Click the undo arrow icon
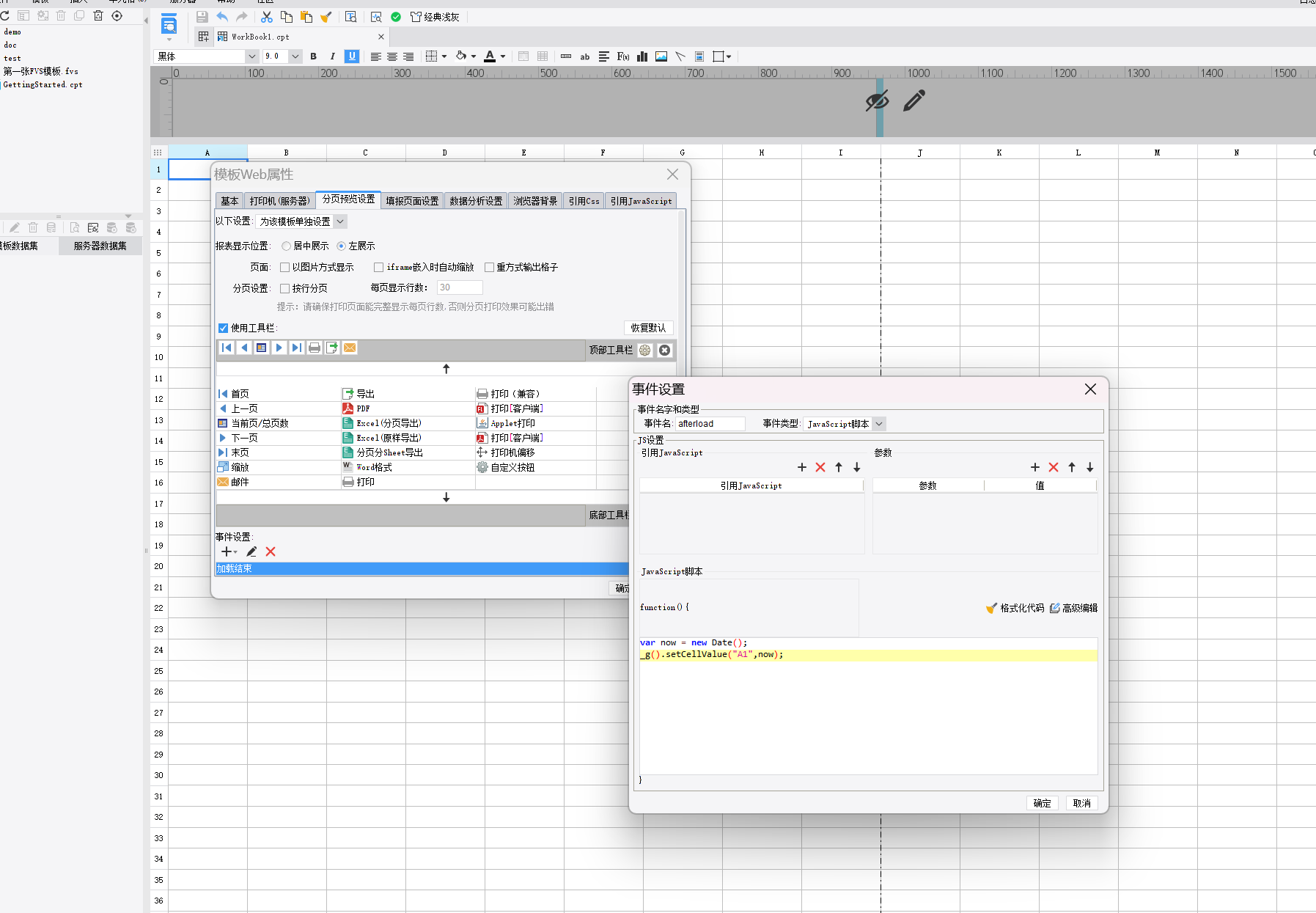The width and height of the screenshot is (1316, 913). [x=222, y=17]
